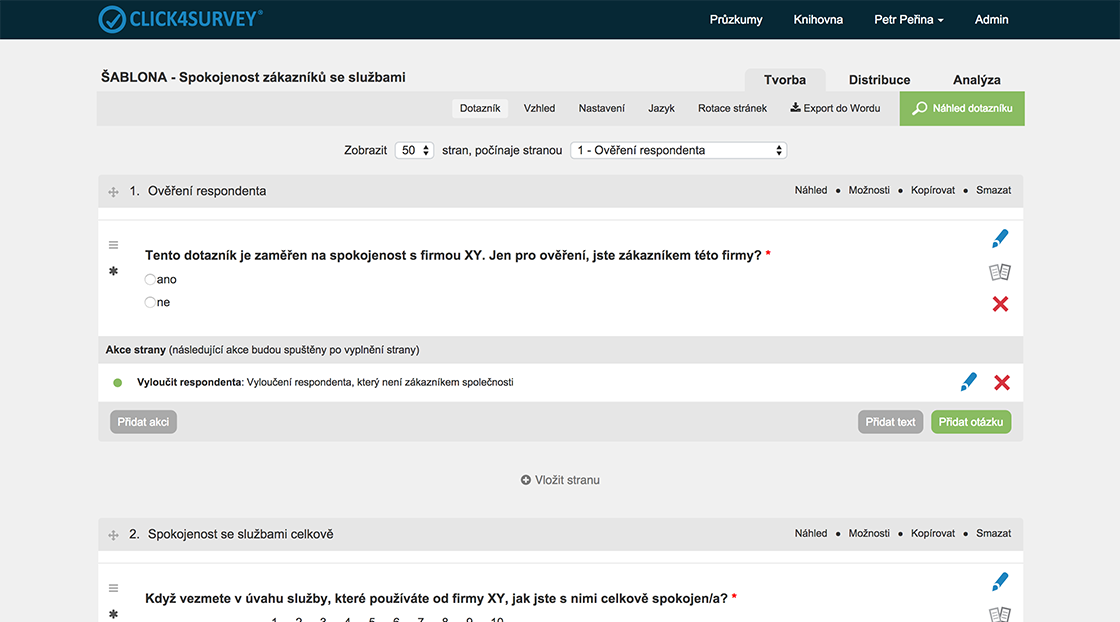Expand the Petr Peňna user menu
This screenshot has width=1120, height=622.
(x=908, y=20)
